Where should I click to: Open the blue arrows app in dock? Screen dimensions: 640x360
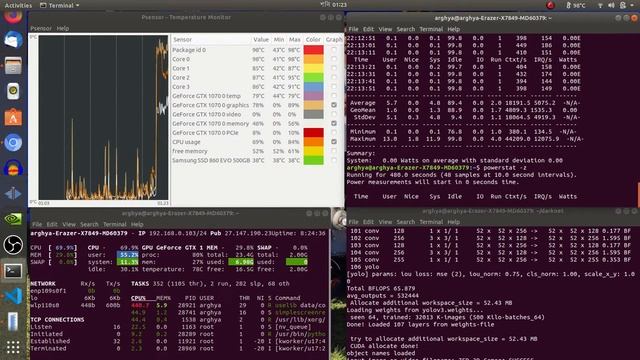point(13,193)
